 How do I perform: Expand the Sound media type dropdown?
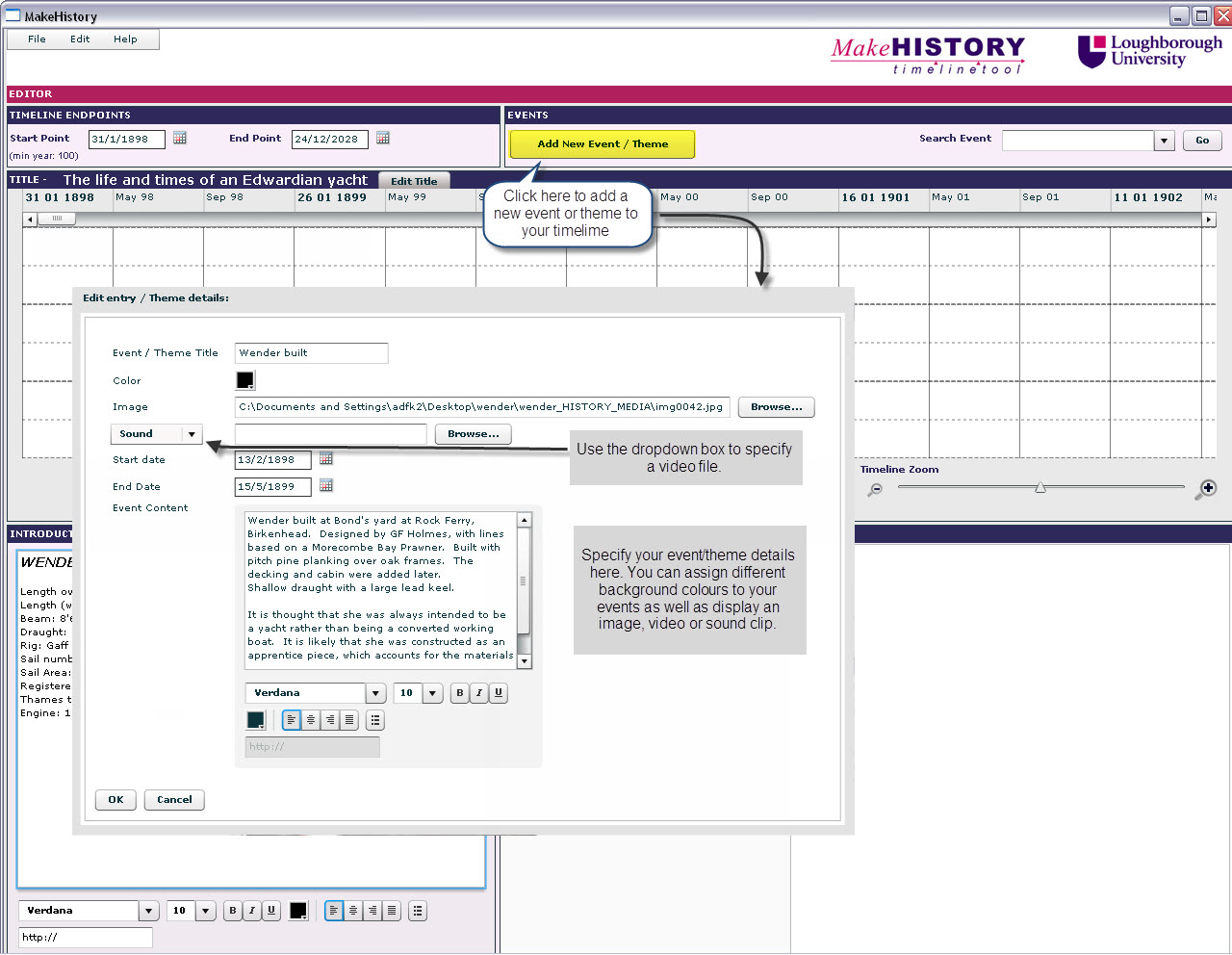click(192, 434)
